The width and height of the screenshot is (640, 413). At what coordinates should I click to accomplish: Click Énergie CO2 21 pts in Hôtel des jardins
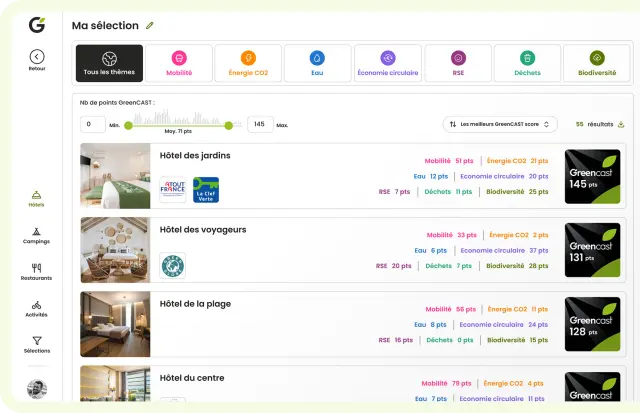518,161
